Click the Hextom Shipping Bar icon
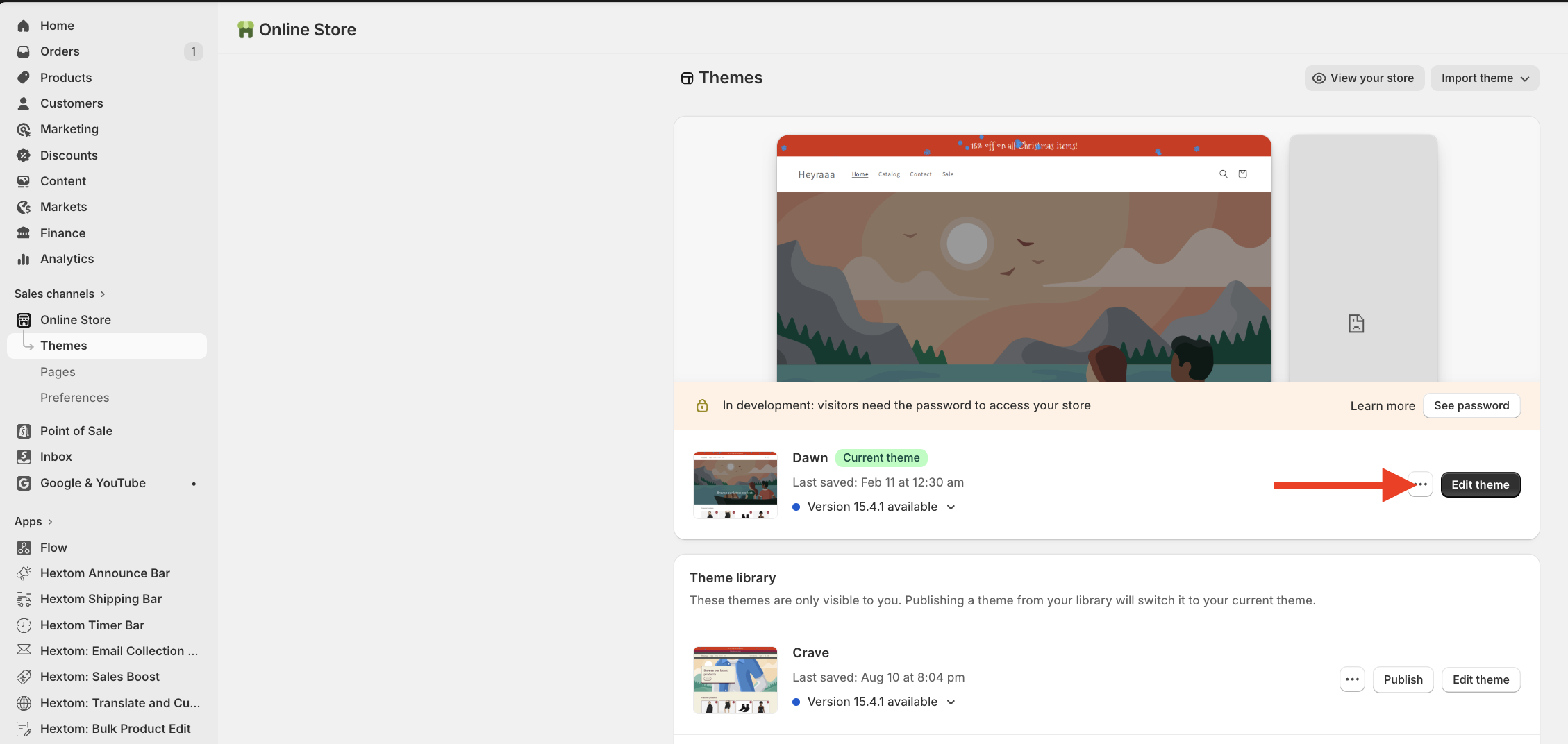The image size is (1568, 744). (24, 599)
